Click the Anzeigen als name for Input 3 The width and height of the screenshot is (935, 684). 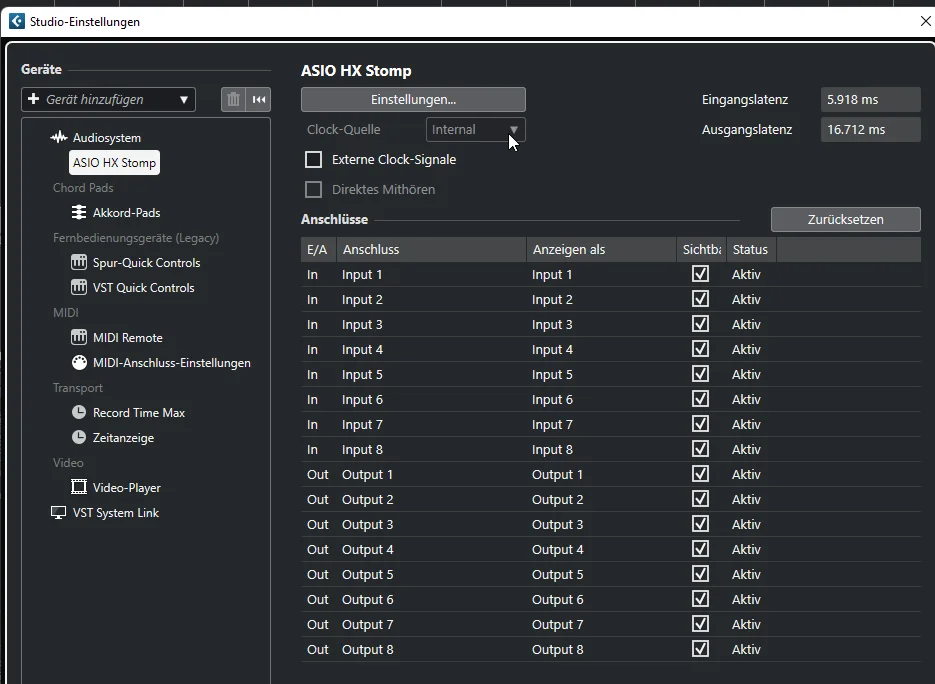point(552,324)
